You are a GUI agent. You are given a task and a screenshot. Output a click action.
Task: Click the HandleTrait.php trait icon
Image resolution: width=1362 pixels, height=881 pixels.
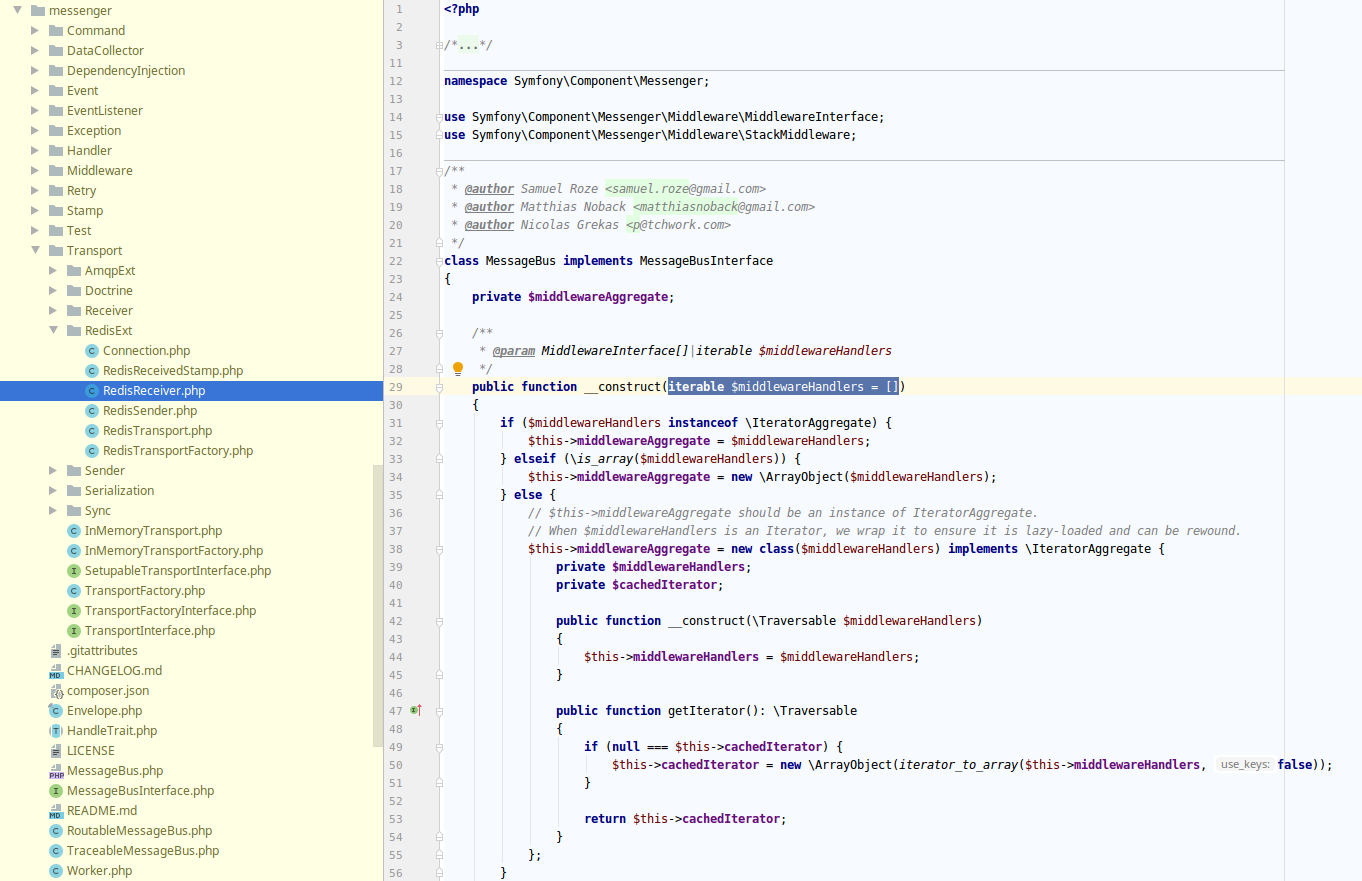pyautogui.click(x=56, y=731)
